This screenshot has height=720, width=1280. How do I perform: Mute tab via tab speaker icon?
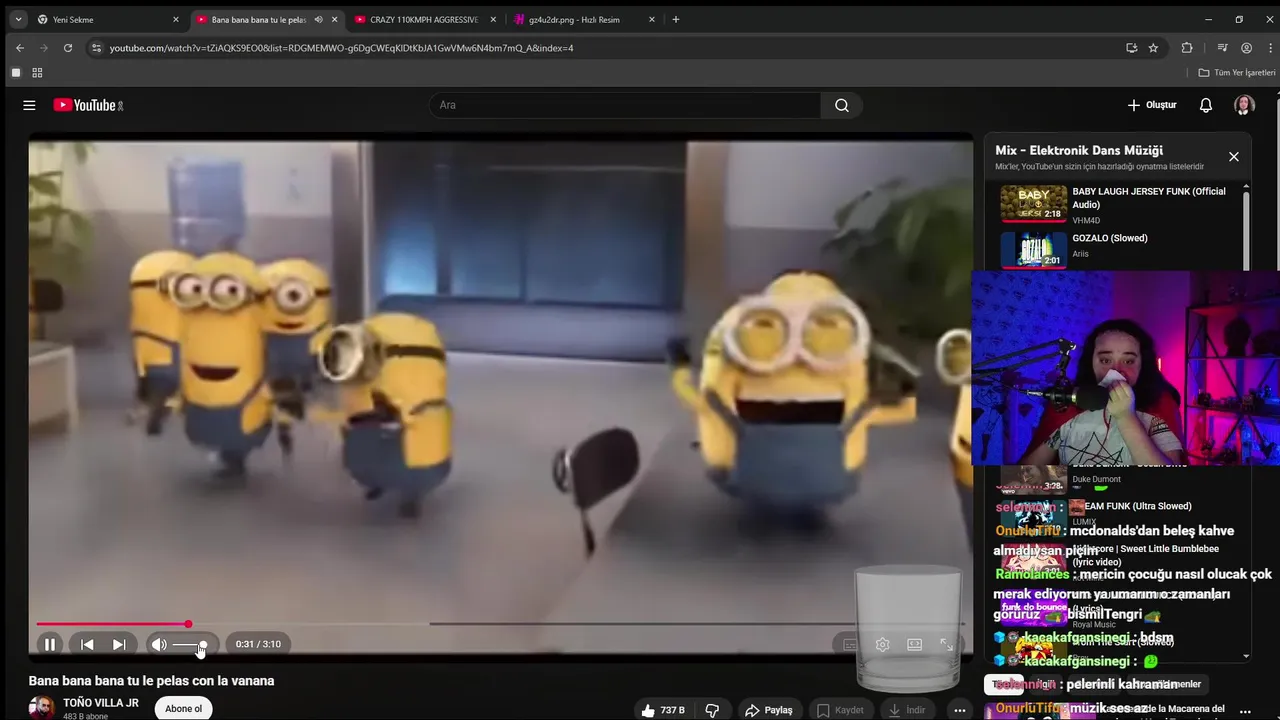pyautogui.click(x=318, y=19)
